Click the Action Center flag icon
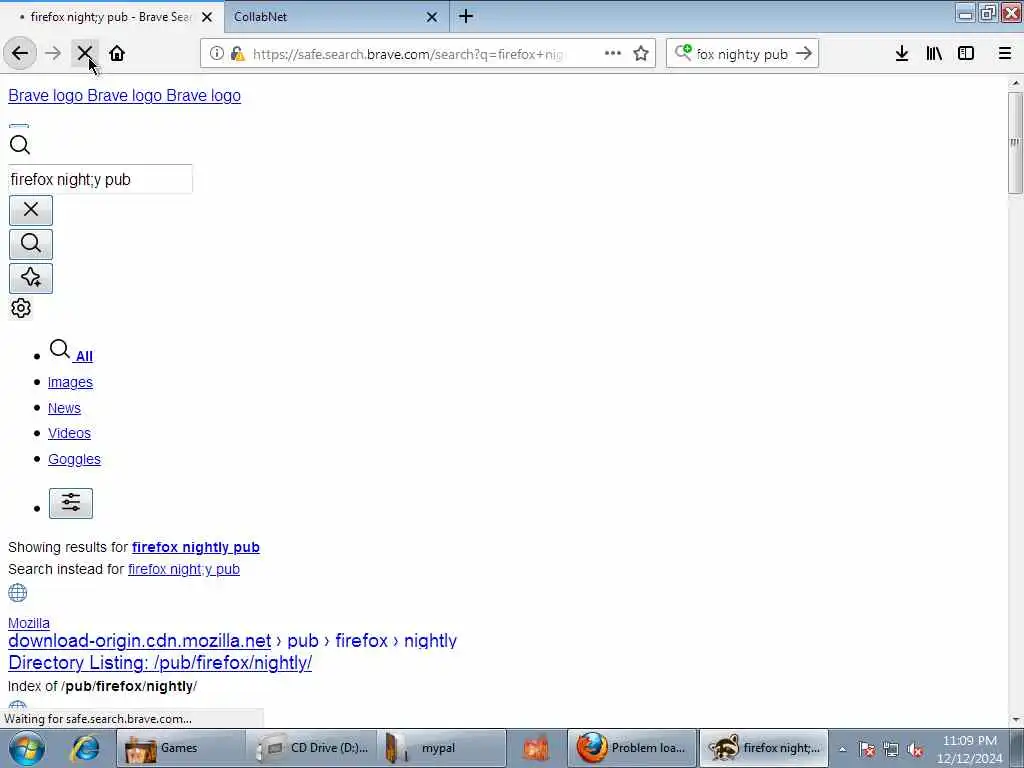The height and width of the screenshot is (768, 1024). coord(867,750)
